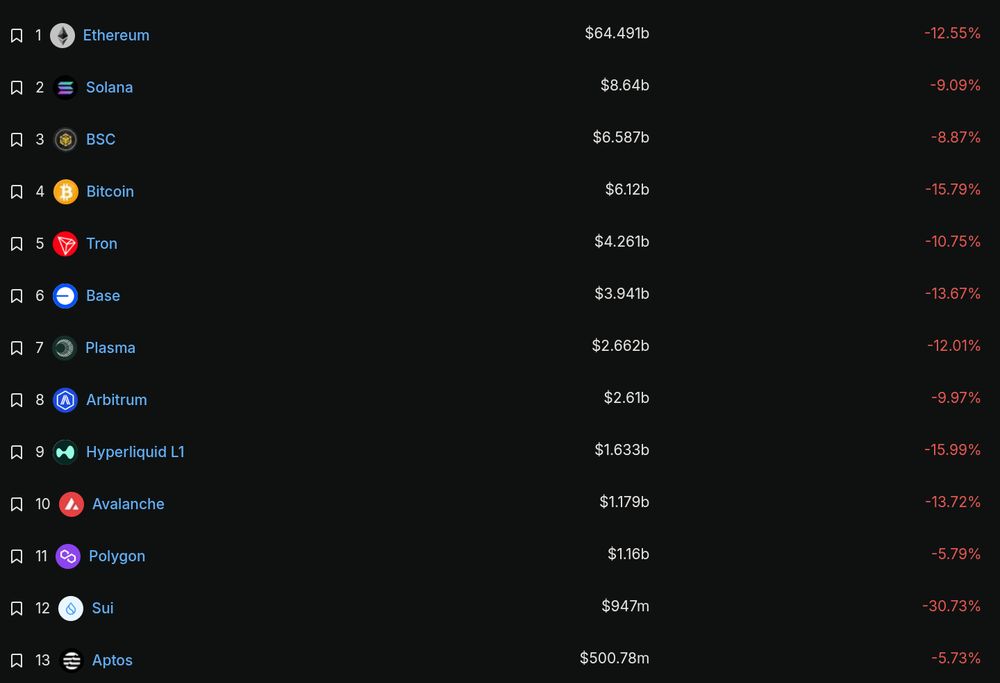The image size is (1000, 683).
Task: Click the Hyperliquid L1 logo
Action: pyautogui.click(x=65, y=452)
